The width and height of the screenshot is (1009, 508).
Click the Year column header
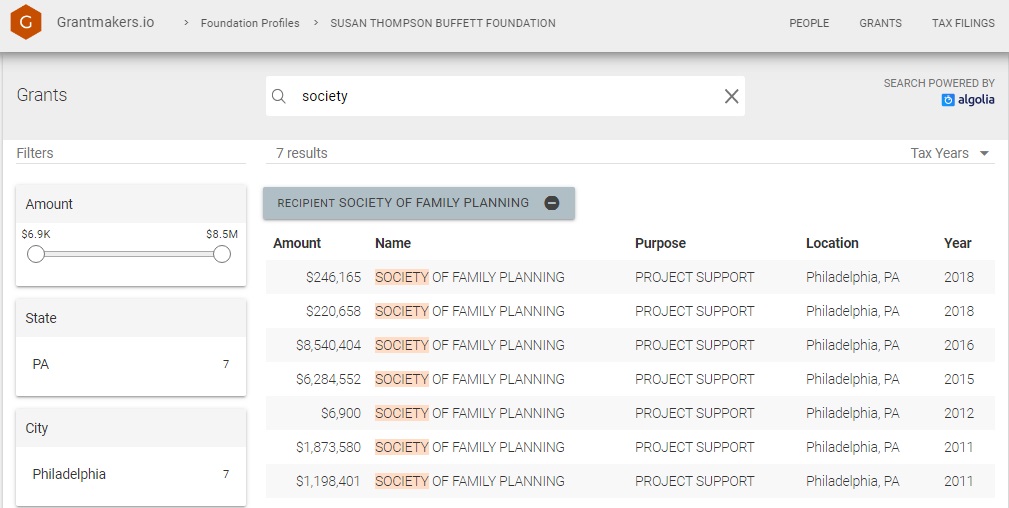click(x=958, y=243)
